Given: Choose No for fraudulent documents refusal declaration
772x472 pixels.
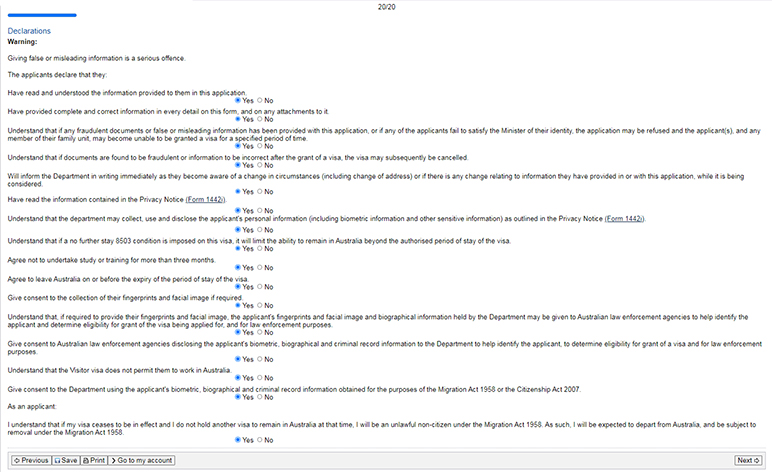Looking at the screenshot, I should (259, 146).
